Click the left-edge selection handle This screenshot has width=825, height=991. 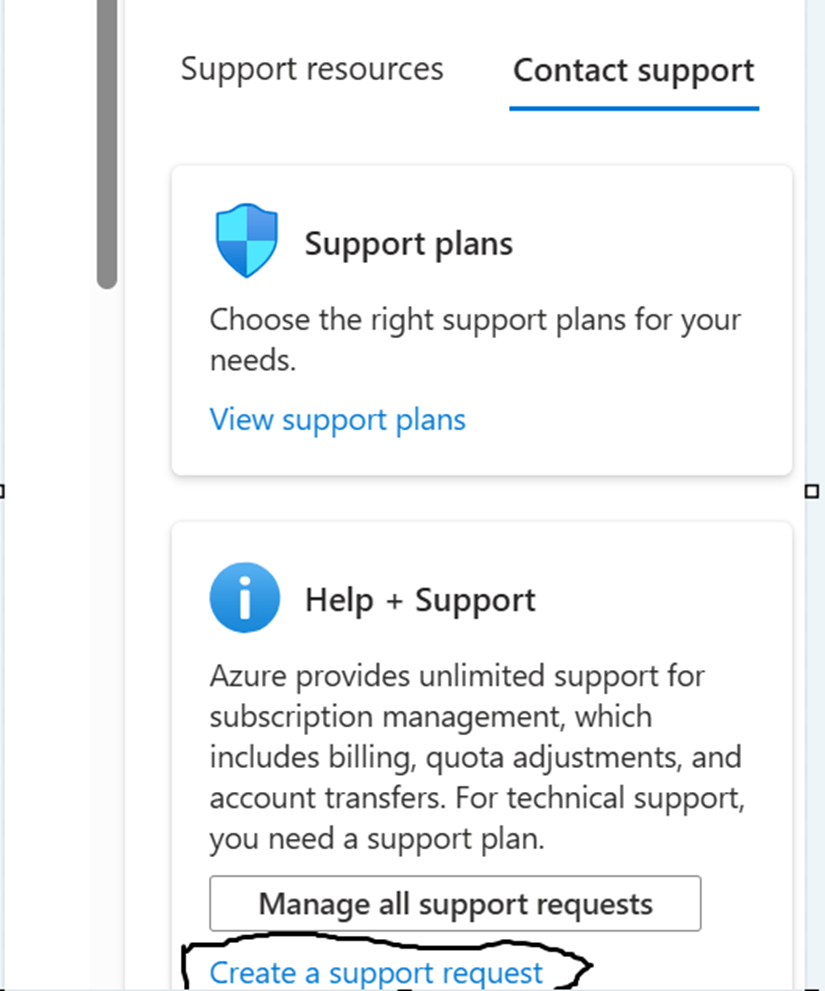pyautogui.click(x=2, y=491)
